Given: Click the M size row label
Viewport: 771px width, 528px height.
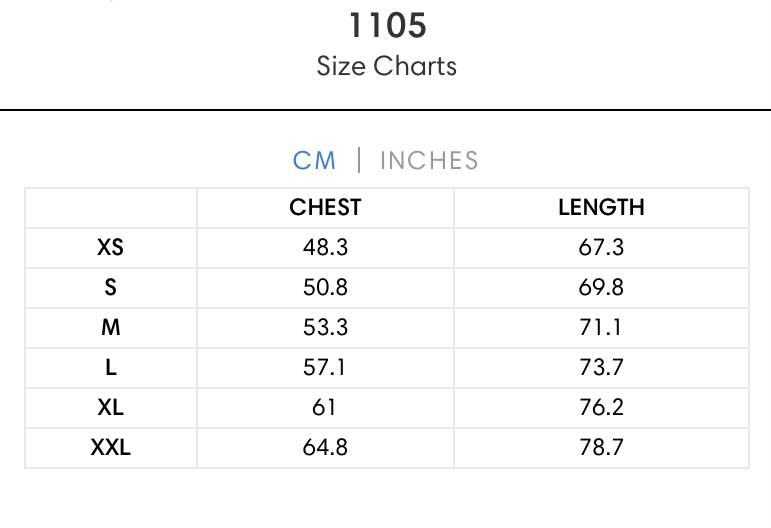Looking at the screenshot, I should 111,327.
